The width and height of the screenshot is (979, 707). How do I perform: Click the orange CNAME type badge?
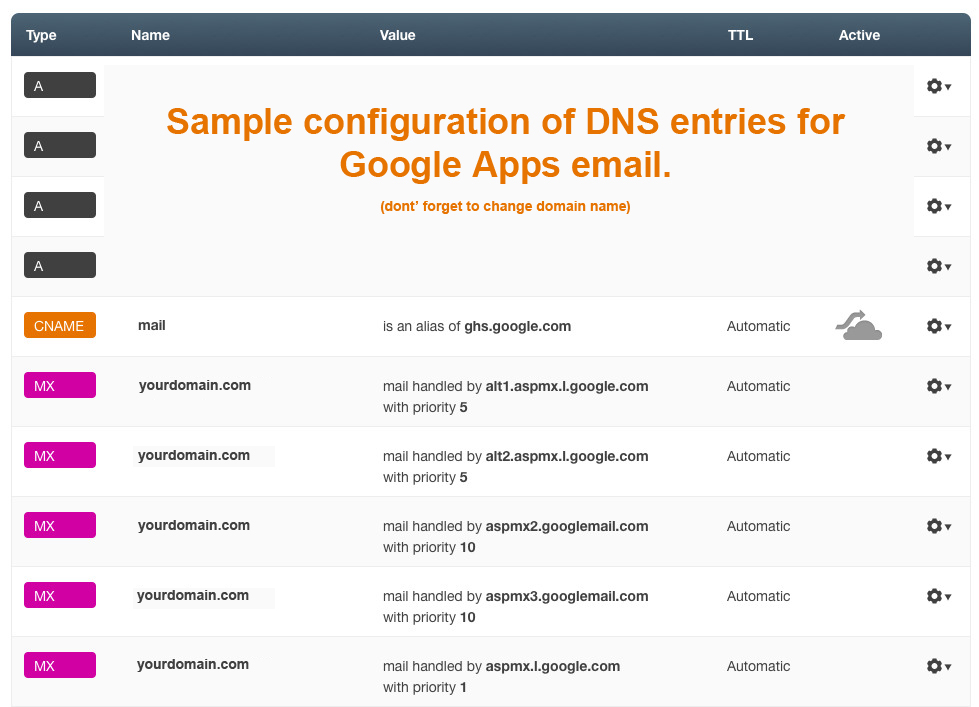pos(60,325)
